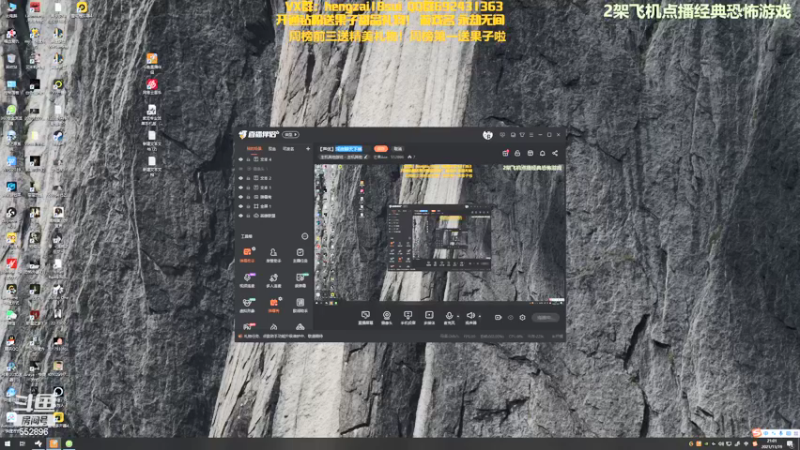Viewport: 800px width, 450px height.
Task: Click the green circle icon on the taskbar
Action: [x=69, y=444]
